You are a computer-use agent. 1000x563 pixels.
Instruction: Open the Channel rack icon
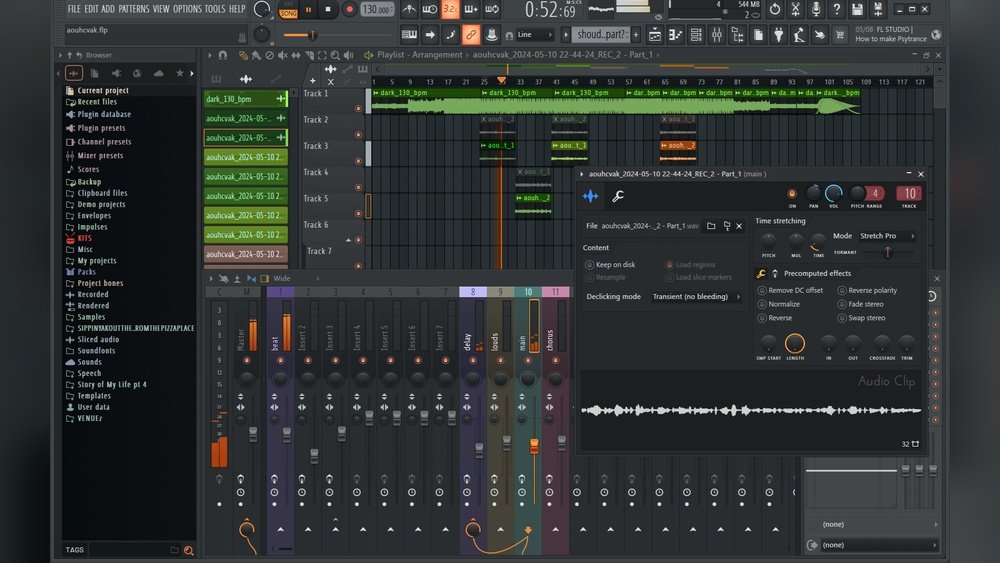coord(696,35)
